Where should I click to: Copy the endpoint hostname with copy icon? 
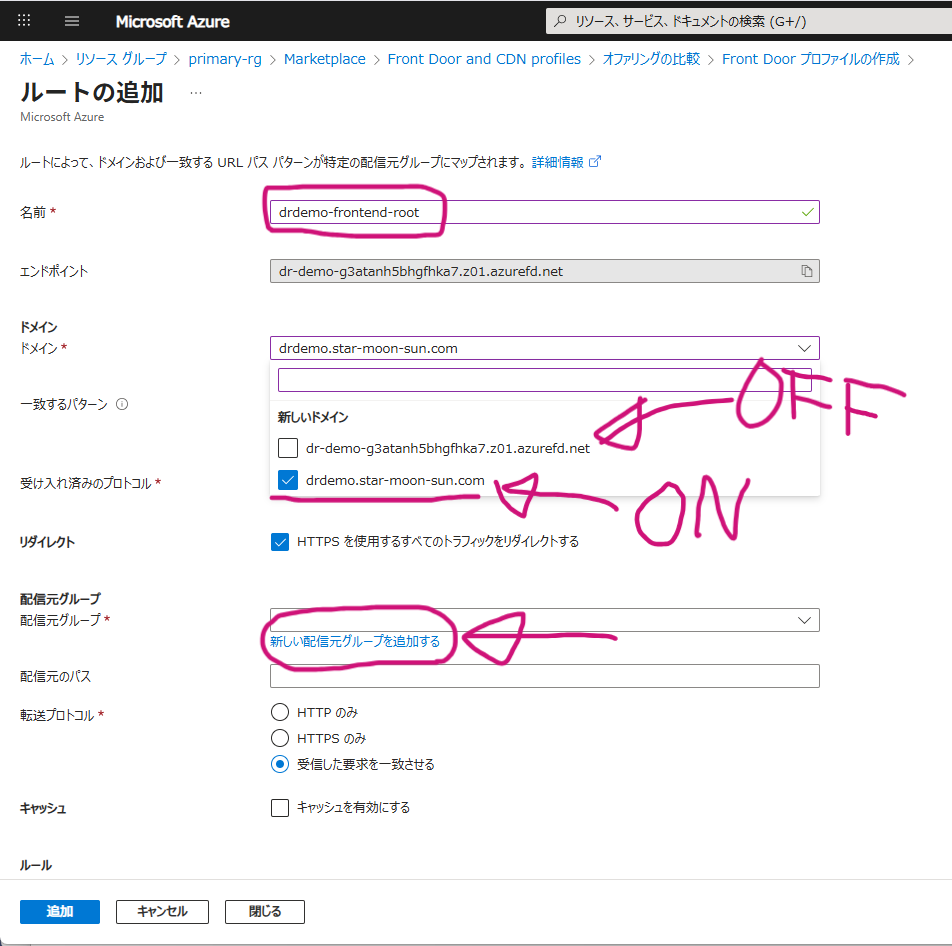pyautogui.click(x=806, y=271)
